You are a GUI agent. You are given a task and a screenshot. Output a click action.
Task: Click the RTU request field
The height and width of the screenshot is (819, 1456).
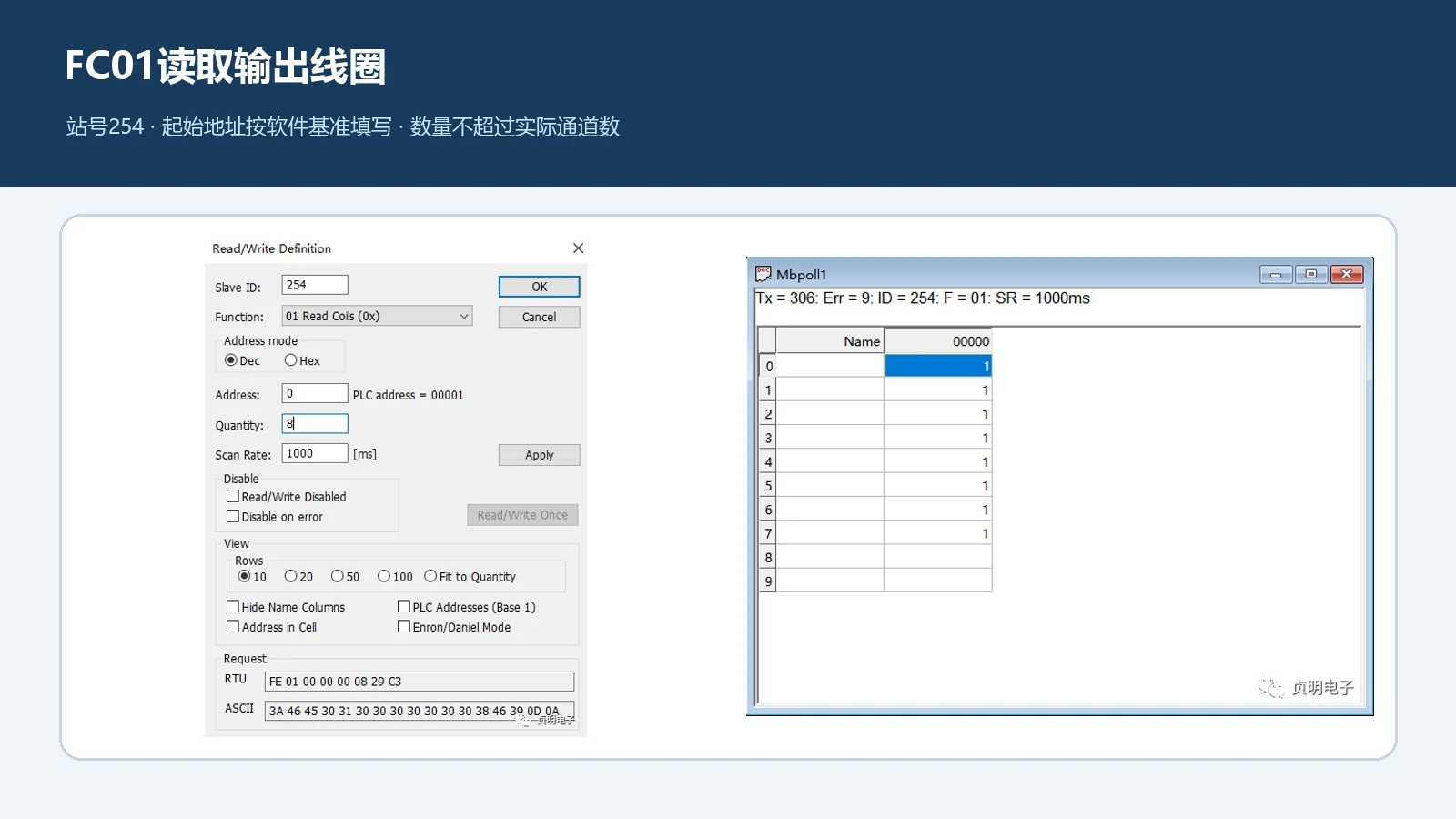pos(420,682)
